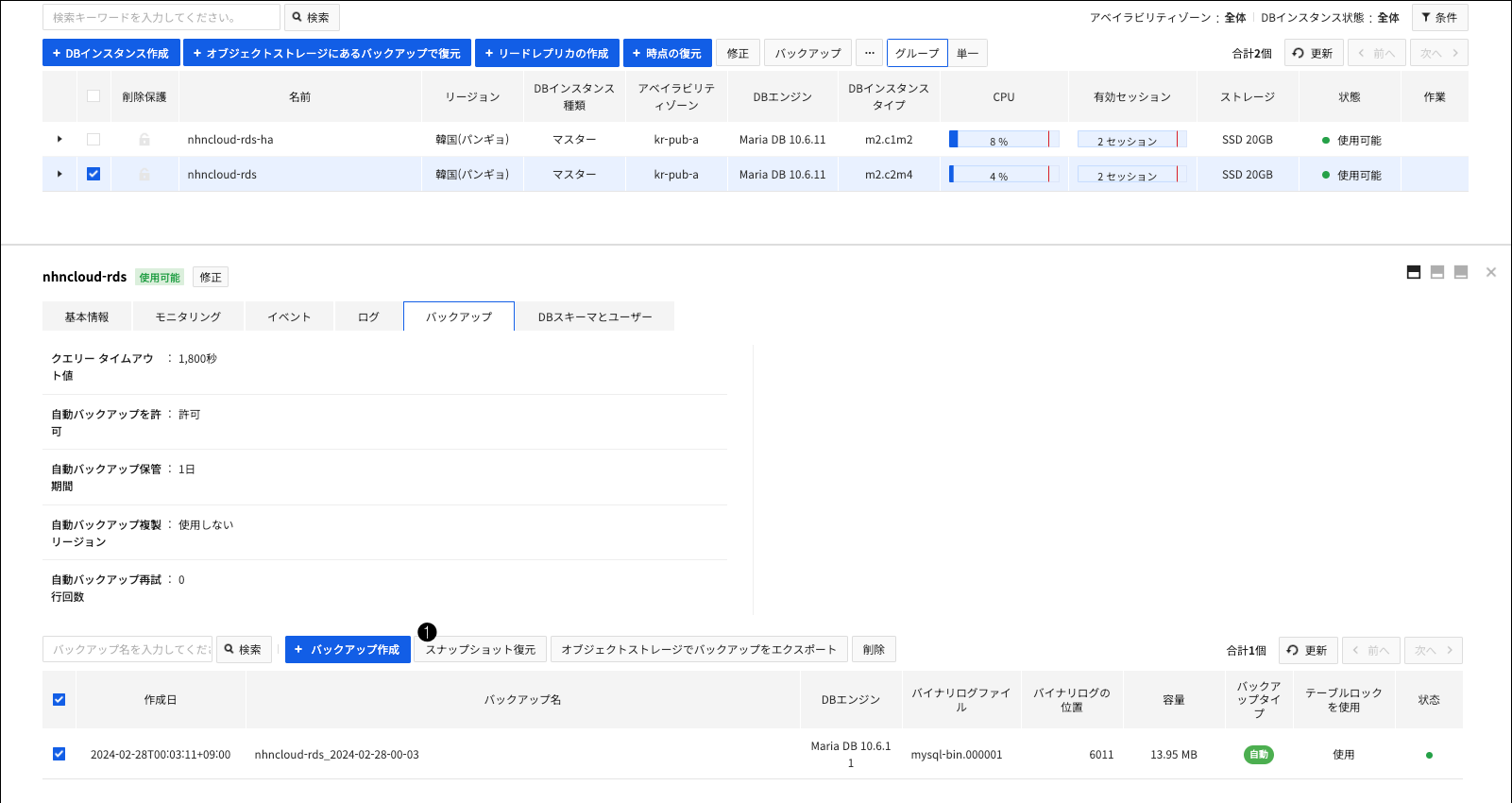
Task: Click the 使用可能 badge beside nhncloud-rds title
Action: pos(160,278)
